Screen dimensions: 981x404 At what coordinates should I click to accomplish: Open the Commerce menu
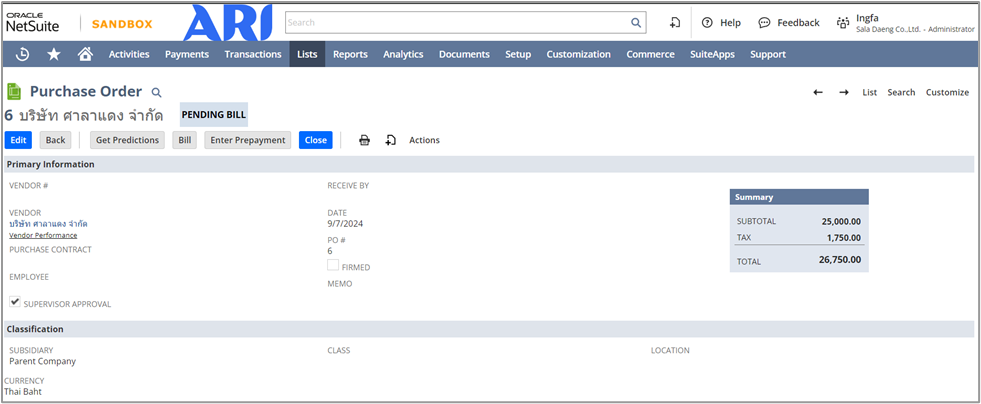(651, 54)
